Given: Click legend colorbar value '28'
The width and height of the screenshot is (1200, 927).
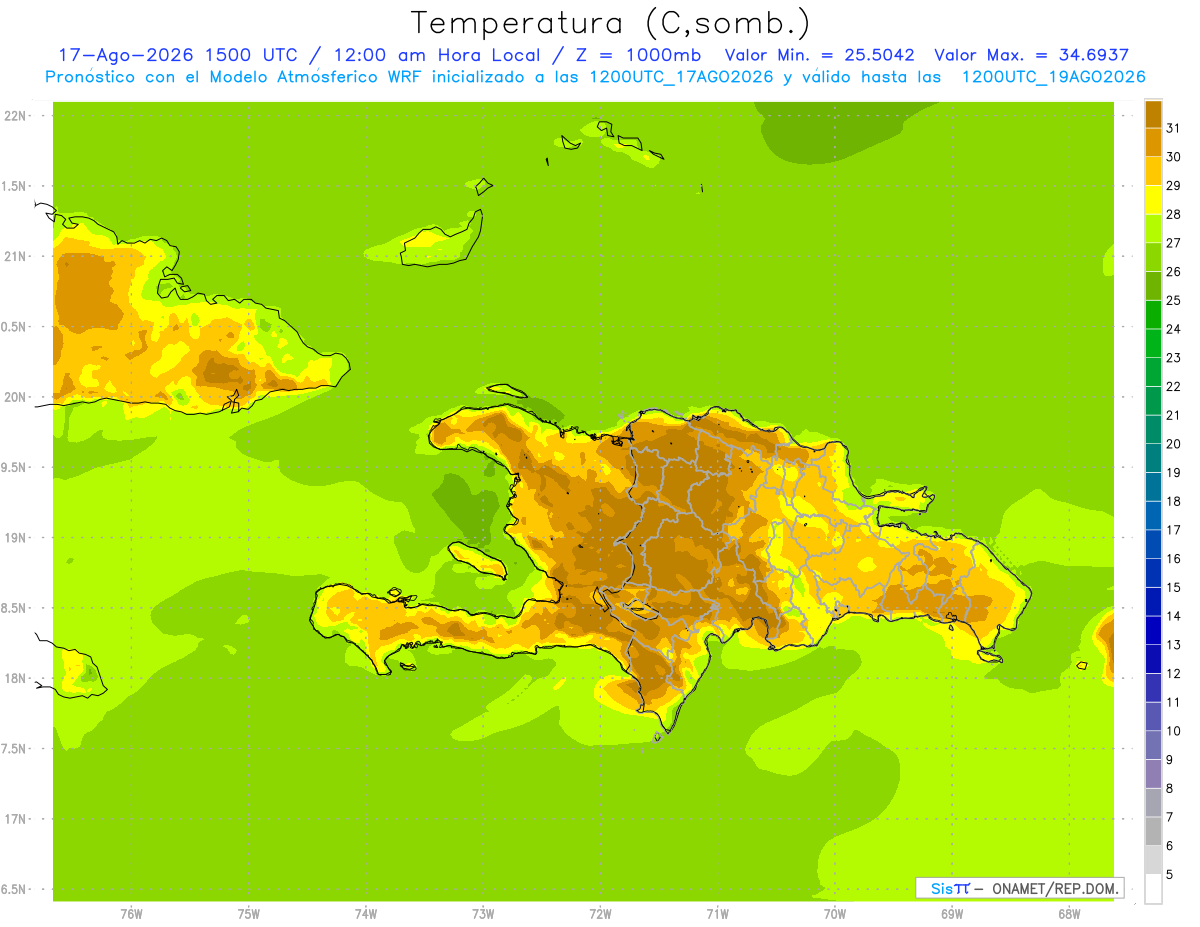Looking at the screenshot, I should (x=1174, y=214).
